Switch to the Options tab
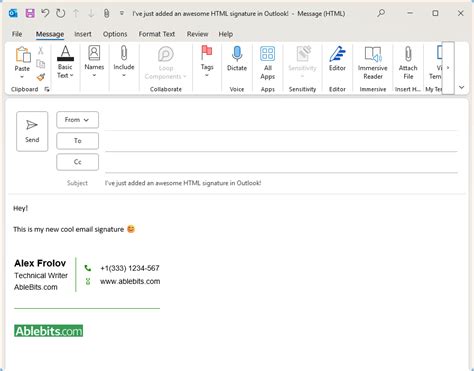The width and height of the screenshot is (474, 371). tap(115, 34)
